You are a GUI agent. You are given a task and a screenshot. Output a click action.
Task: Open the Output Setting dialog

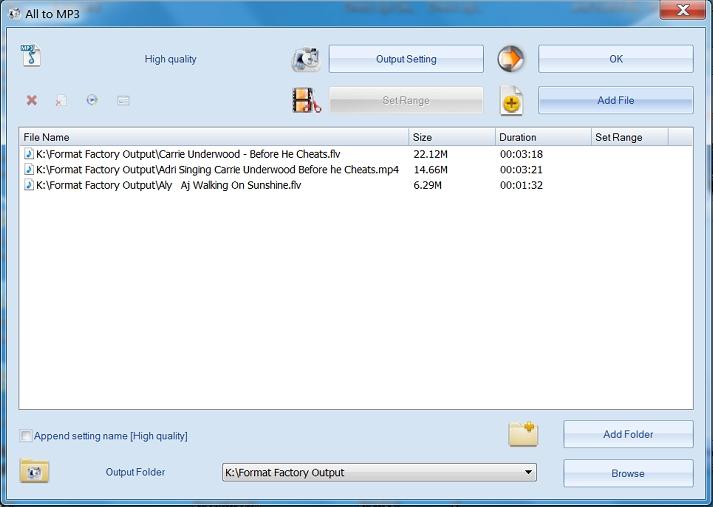[x=406, y=59]
